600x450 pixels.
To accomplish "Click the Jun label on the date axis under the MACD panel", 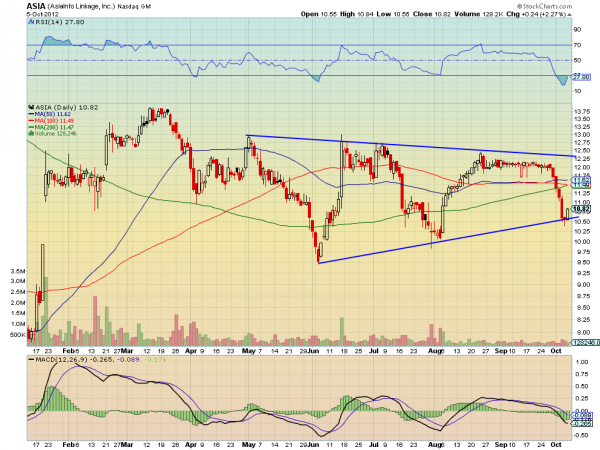I will [313, 445].
